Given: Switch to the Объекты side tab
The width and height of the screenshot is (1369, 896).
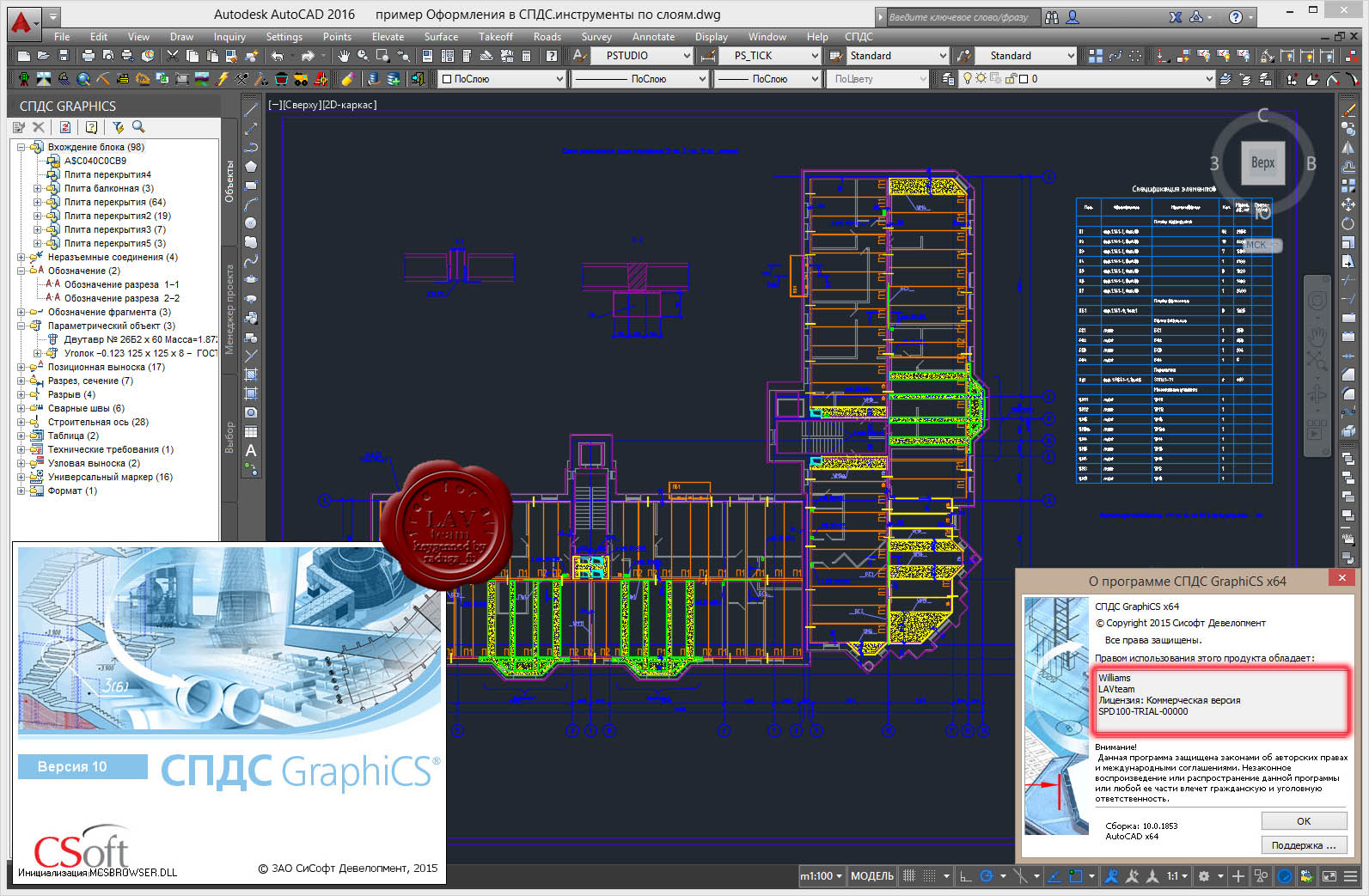Looking at the screenshot, I should pyautogui.click(x=229, y=181).
